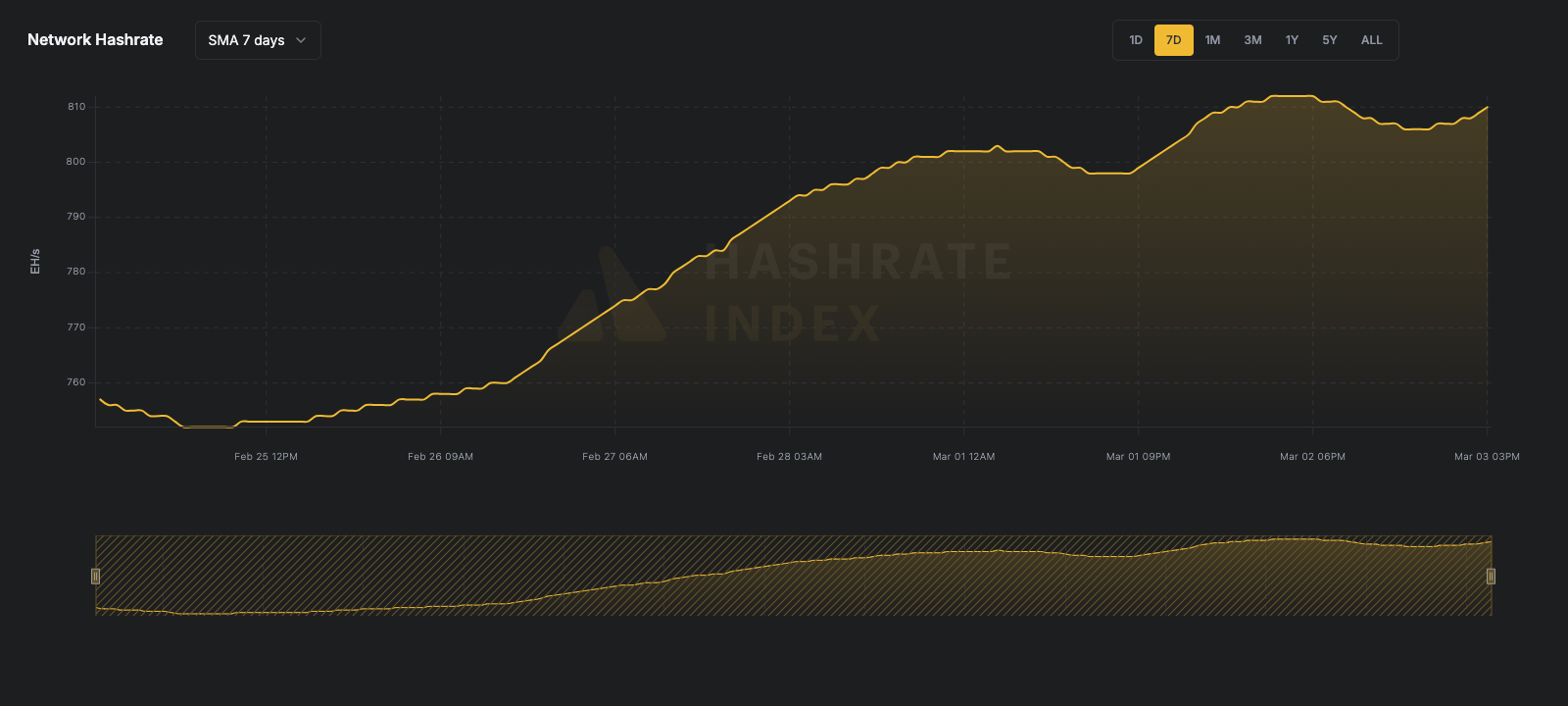
Task: Switch to 1Y time range
Action: point(1292,40)
